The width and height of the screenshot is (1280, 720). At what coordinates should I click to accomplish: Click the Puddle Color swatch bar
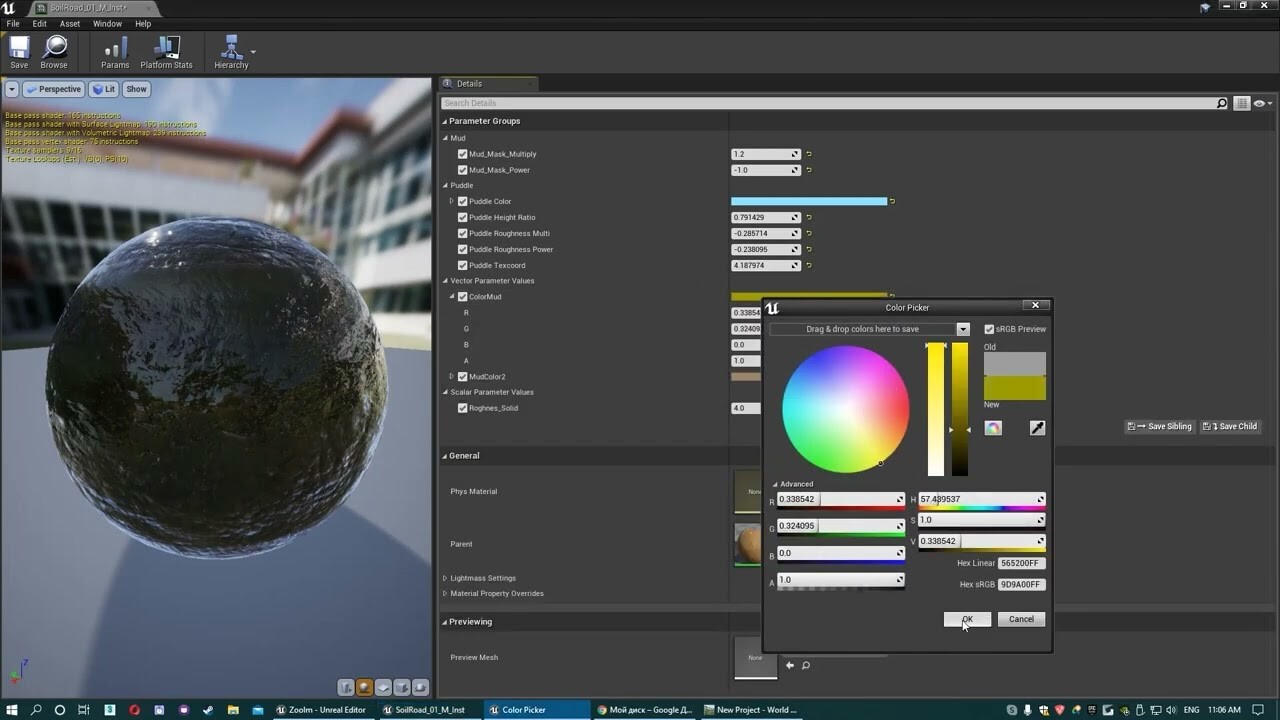click(x=808, y=202)
